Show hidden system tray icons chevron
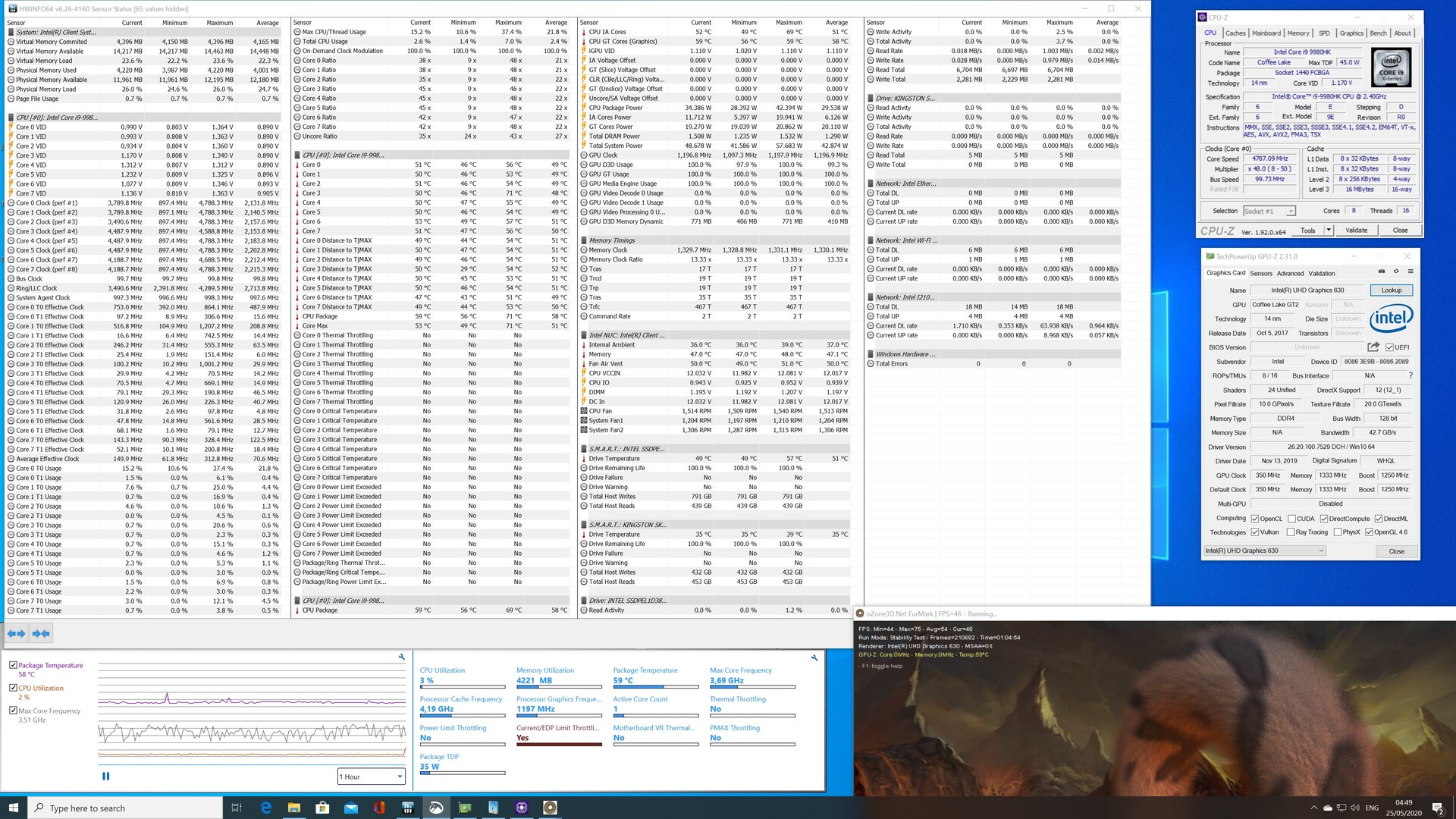 (1315, 808)
